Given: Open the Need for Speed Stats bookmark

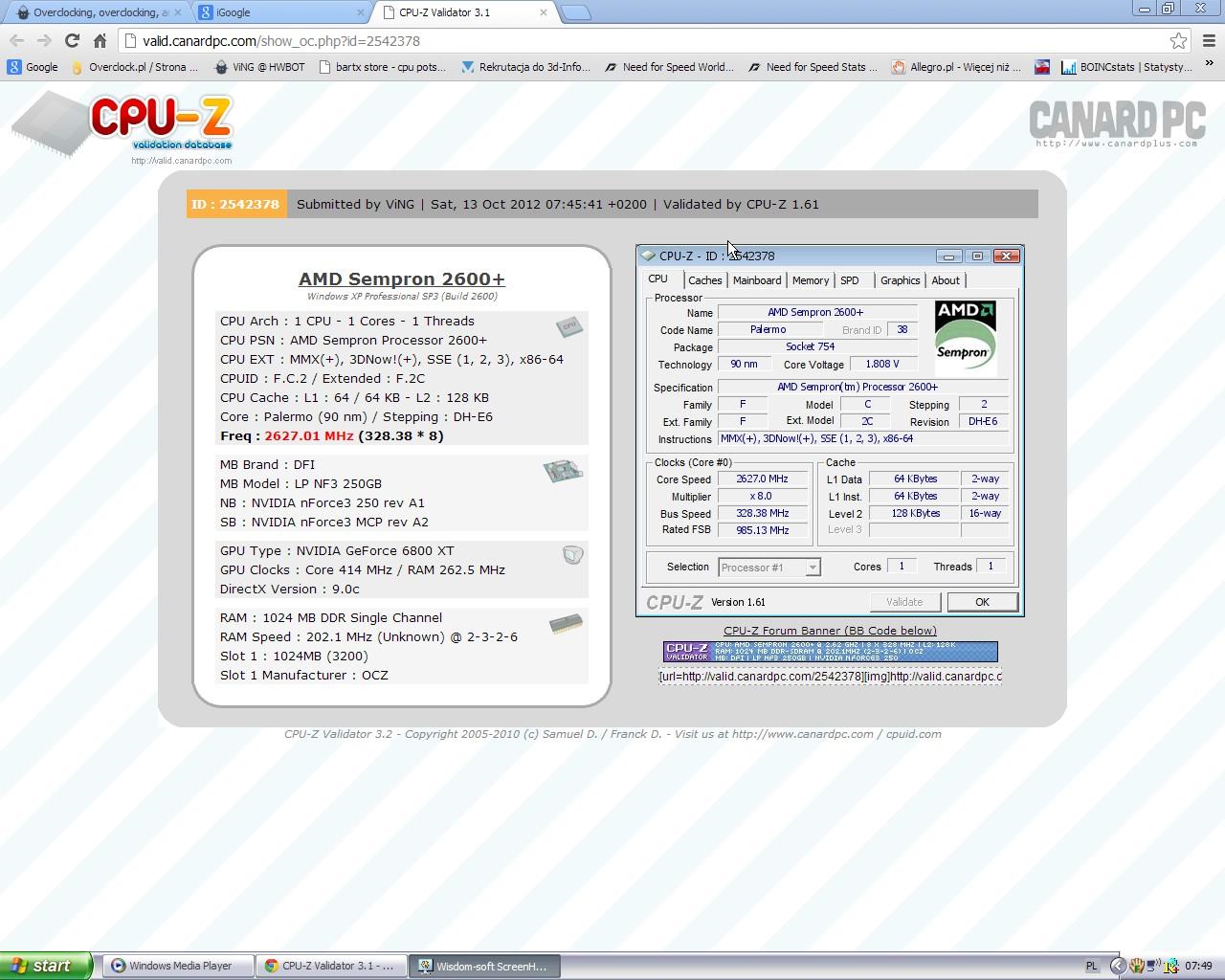Looking at the screenshot, I should click(x=813, y=67).
